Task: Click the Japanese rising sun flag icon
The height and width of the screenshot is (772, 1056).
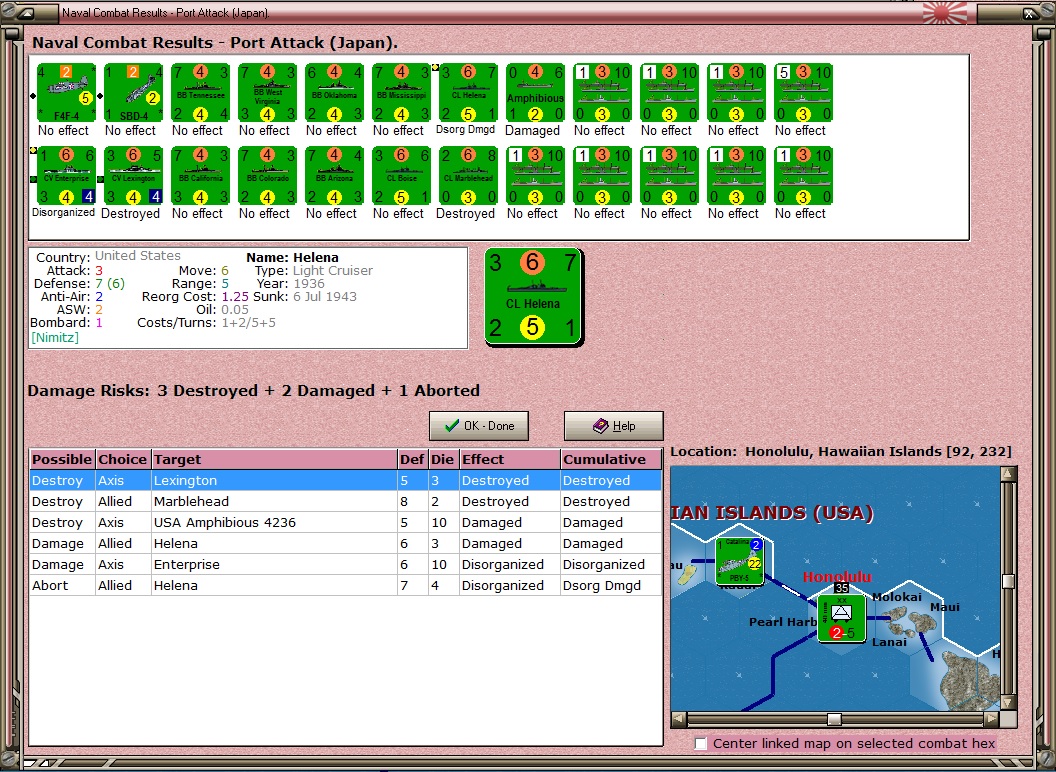Action: 944,13
